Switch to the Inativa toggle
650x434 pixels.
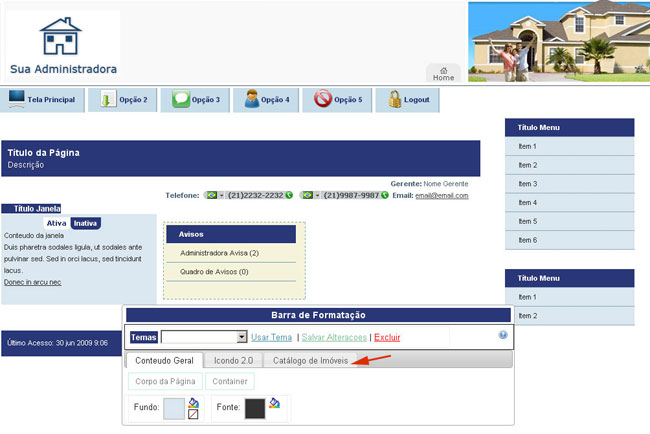(85, 223)
